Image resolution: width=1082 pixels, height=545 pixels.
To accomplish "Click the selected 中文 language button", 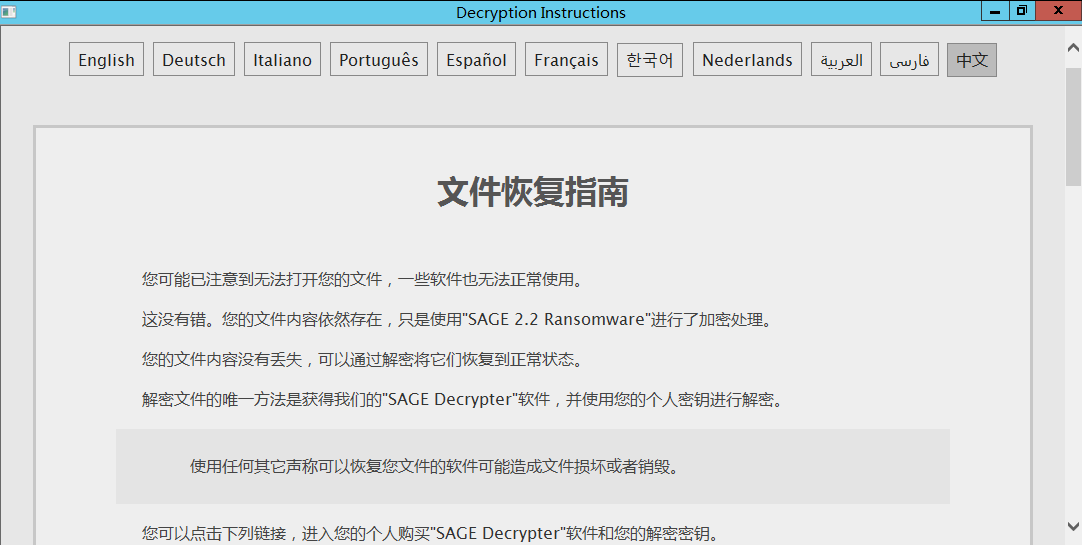I will pyautogui.click(x=971, y=60).
